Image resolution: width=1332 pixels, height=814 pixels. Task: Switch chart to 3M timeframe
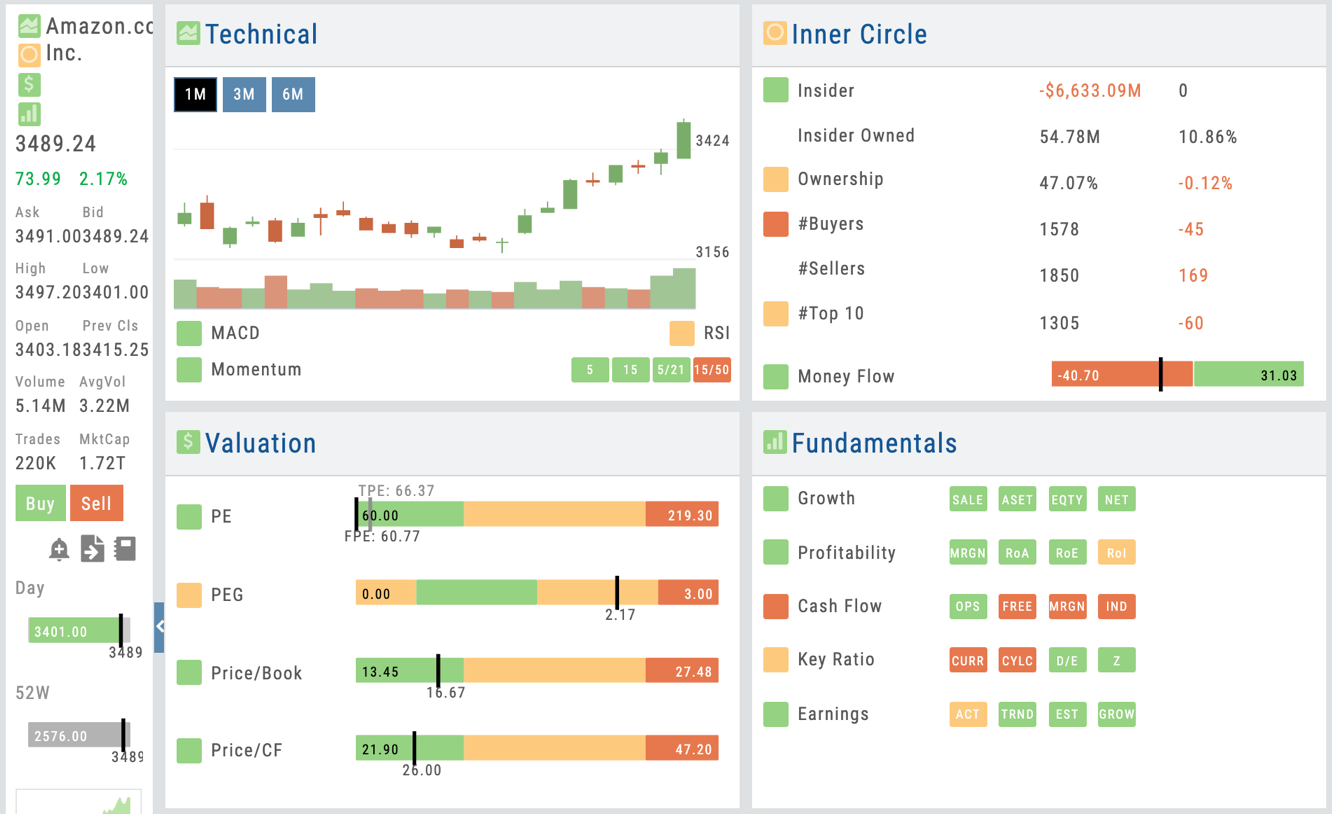pos(244,95)
